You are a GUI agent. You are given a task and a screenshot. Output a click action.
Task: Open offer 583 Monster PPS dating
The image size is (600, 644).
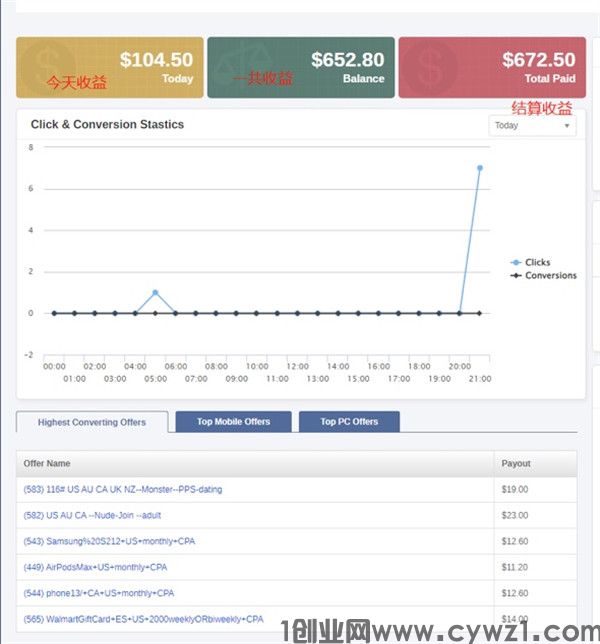(x=123, y=490)
